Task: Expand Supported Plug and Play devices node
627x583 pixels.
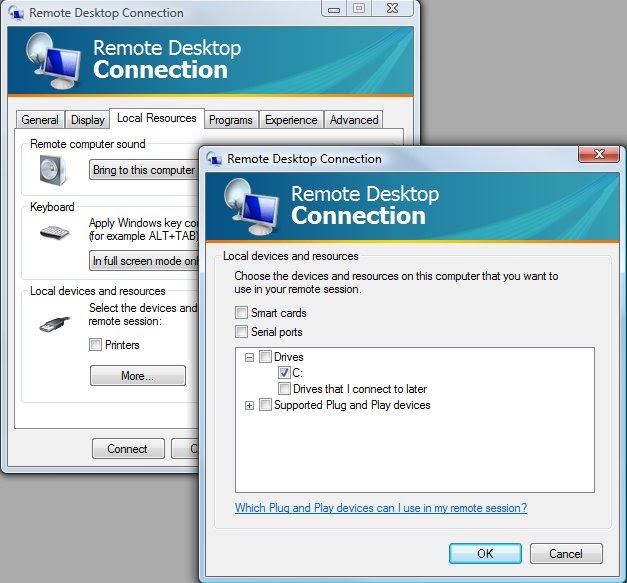Action: coord(249,405)
